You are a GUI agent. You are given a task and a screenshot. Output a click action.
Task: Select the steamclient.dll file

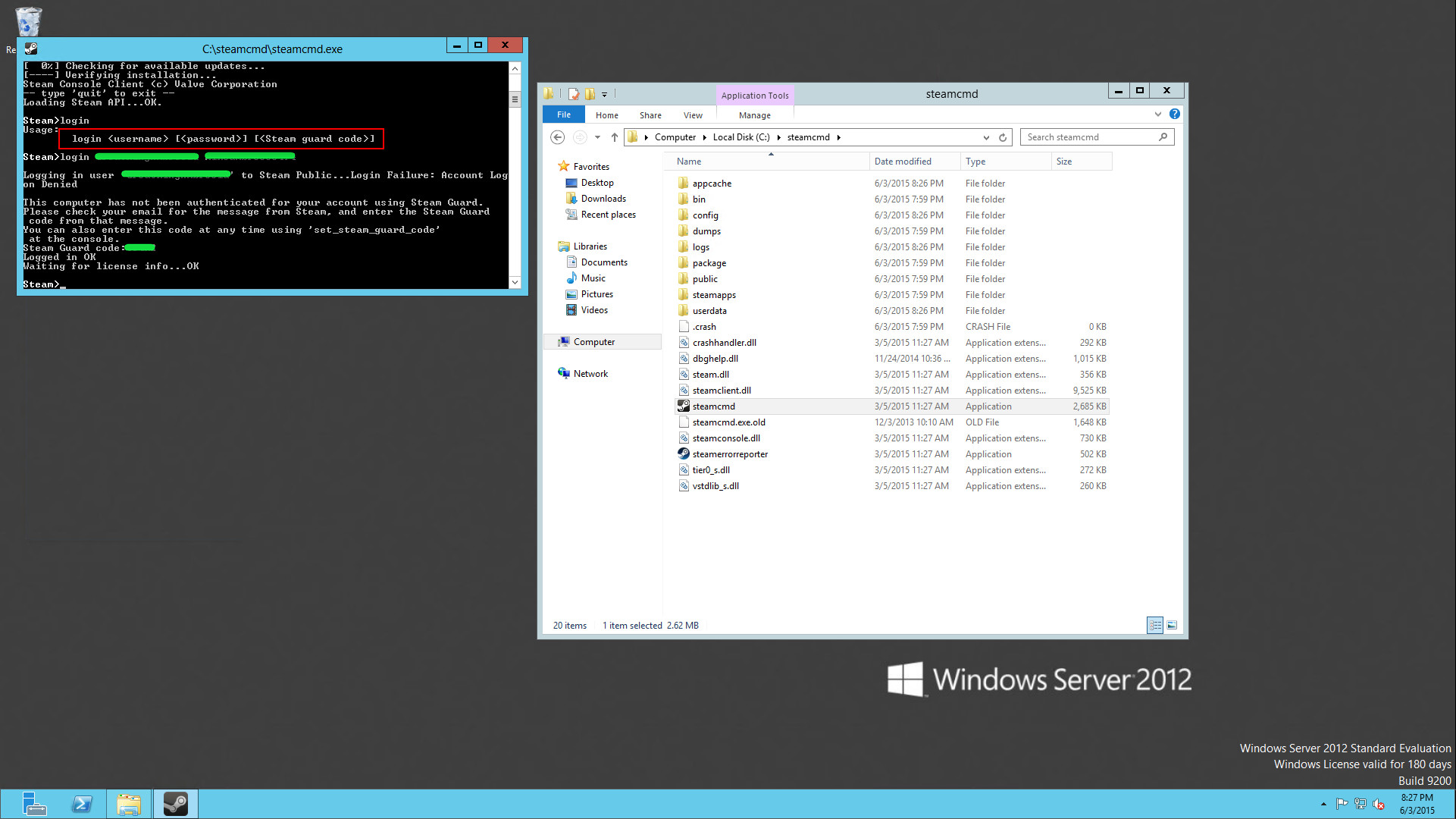(721, 390)
